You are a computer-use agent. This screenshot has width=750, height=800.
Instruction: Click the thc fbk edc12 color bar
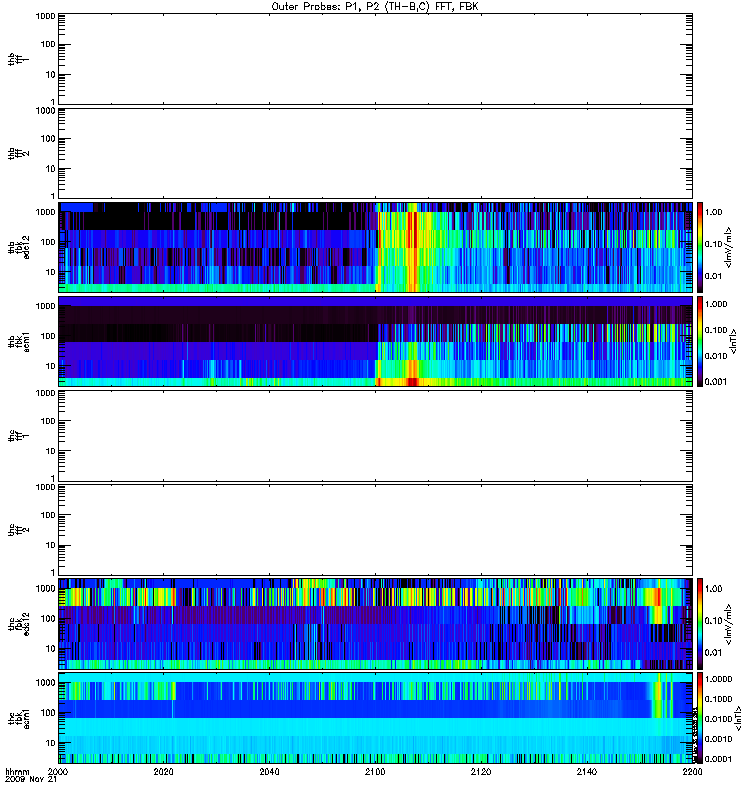click(x=700, y=623)
